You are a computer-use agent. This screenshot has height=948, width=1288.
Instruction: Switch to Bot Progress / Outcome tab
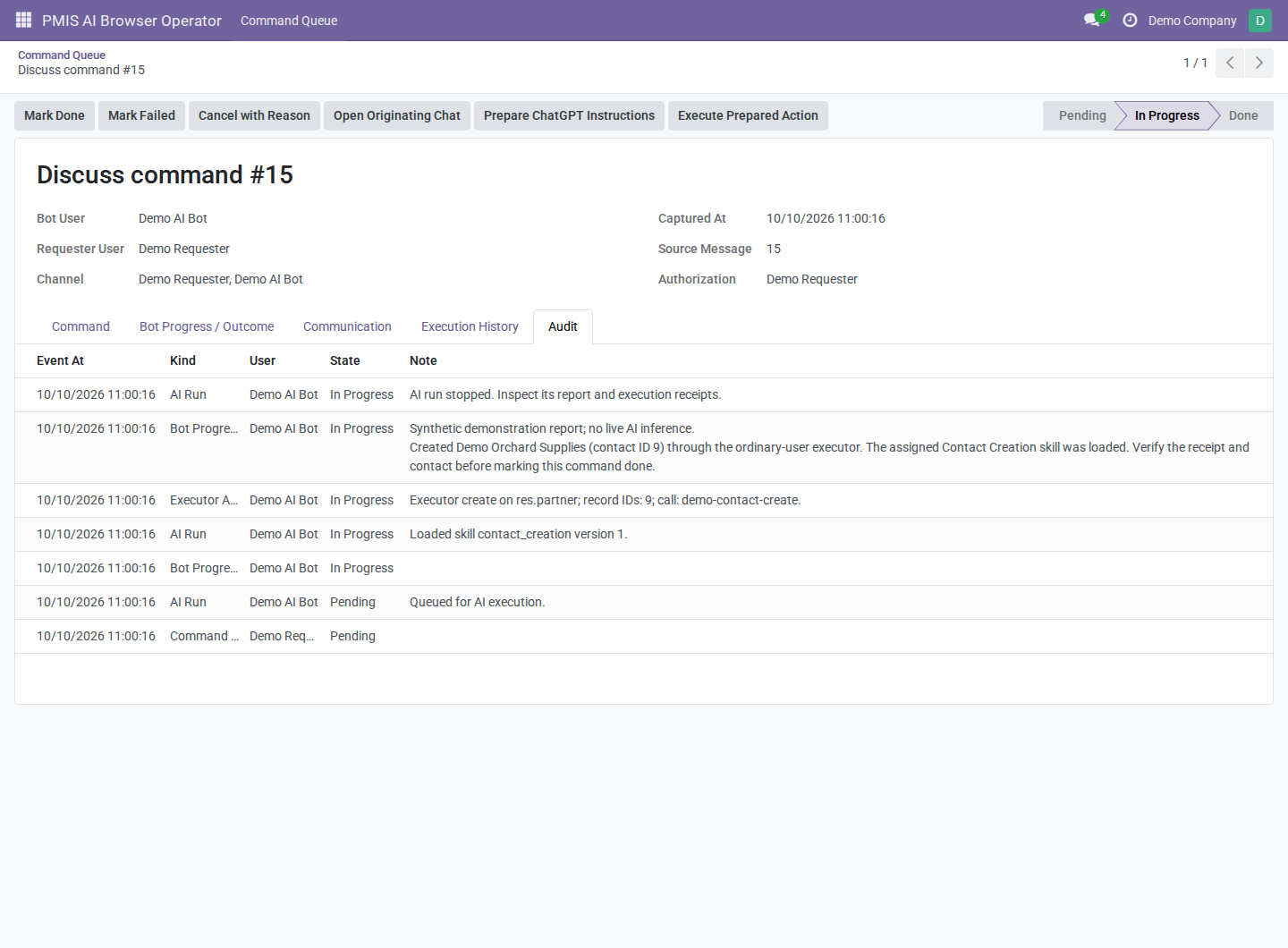207,326
